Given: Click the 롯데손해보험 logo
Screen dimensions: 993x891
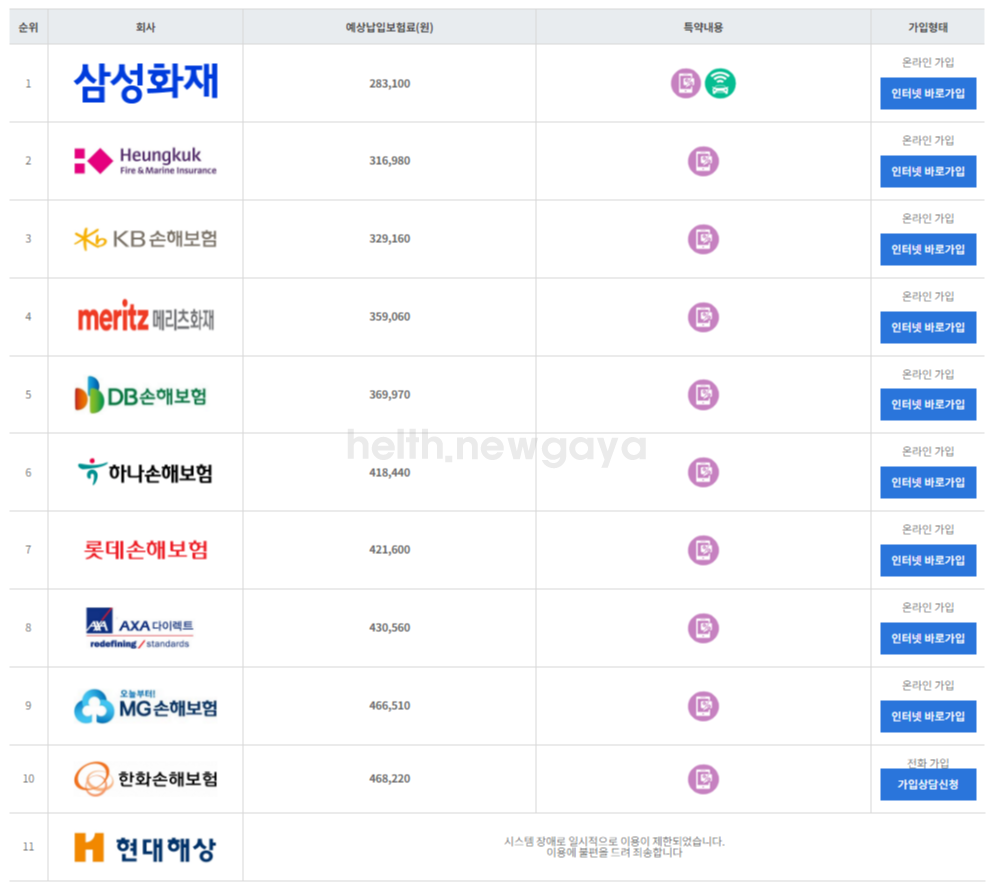Looking at the screenshot, I should click(146, 550).
